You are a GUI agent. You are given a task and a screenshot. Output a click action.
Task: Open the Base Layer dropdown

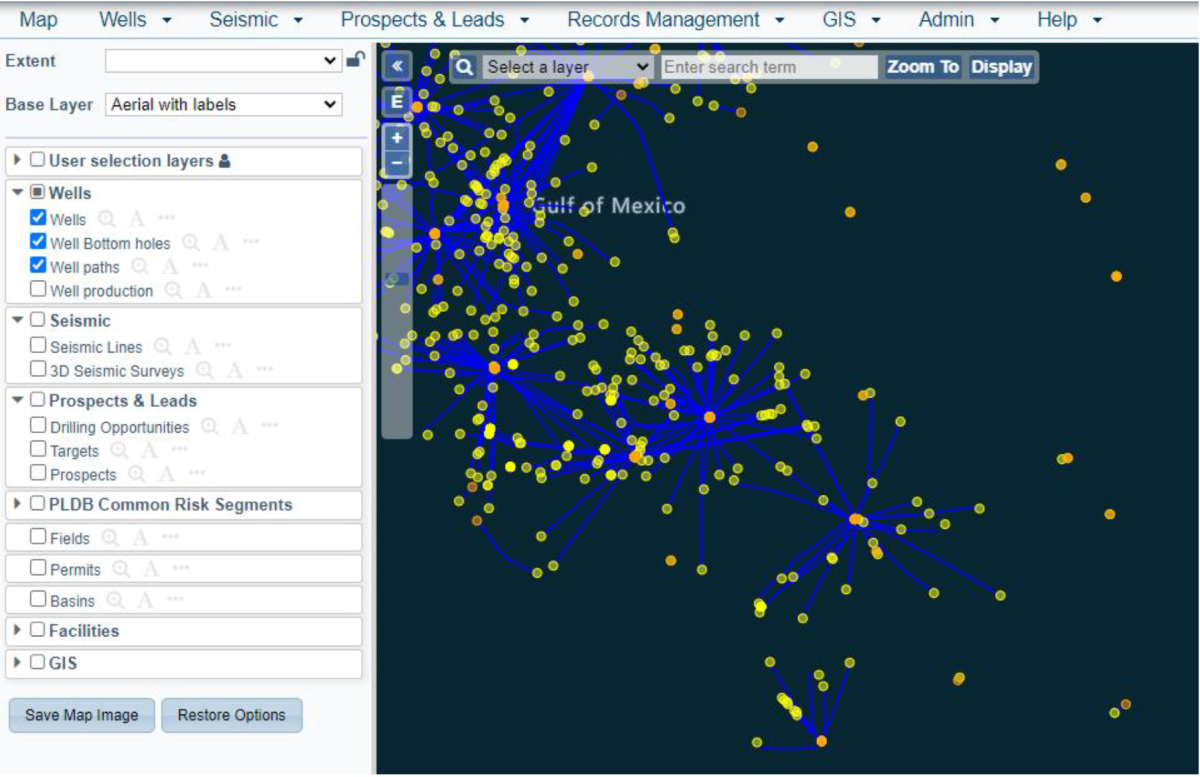click(222, 104)
